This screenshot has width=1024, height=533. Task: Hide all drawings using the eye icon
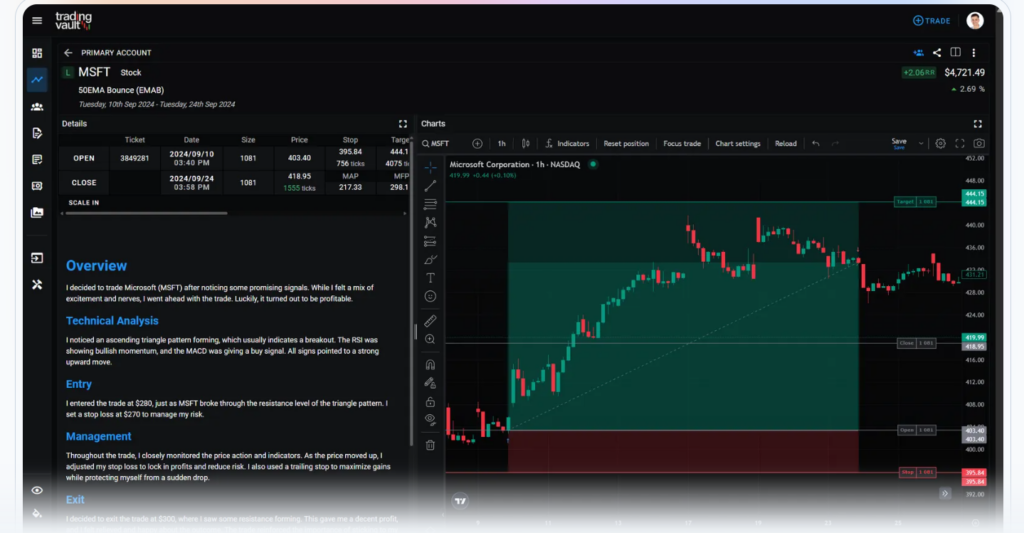[431, 420]
